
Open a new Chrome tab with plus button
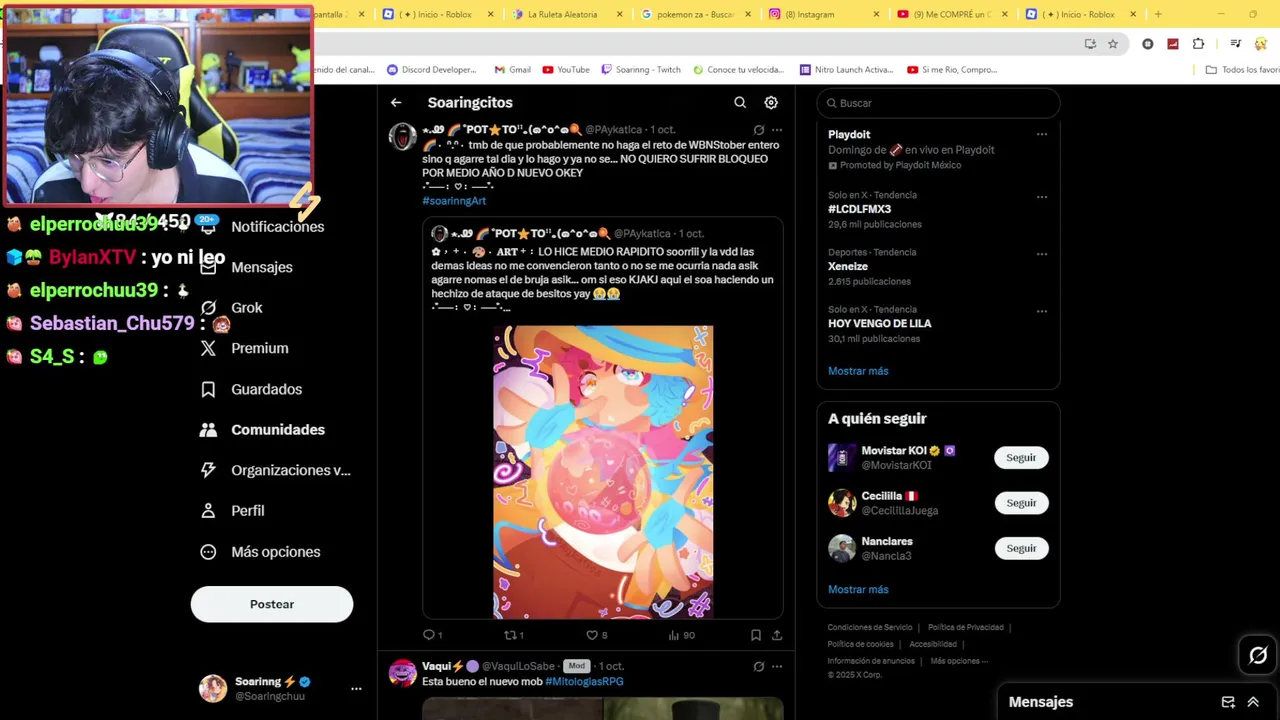(1158, 14)
